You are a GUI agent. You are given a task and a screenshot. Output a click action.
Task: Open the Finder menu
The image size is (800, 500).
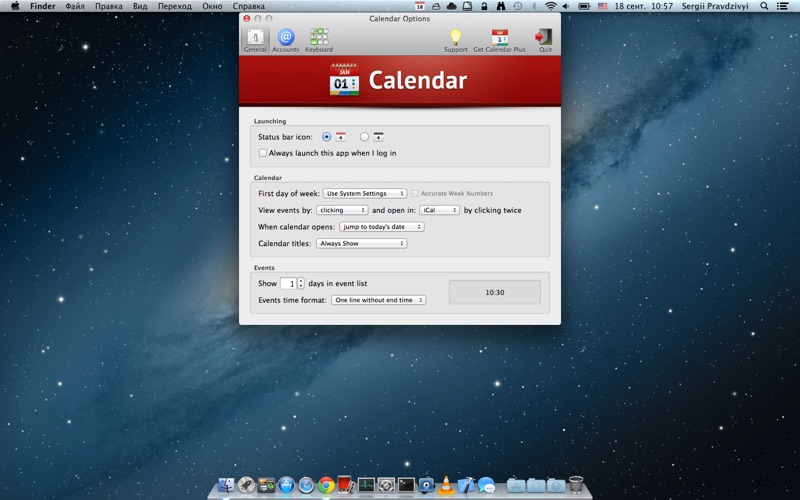(42, 6)
